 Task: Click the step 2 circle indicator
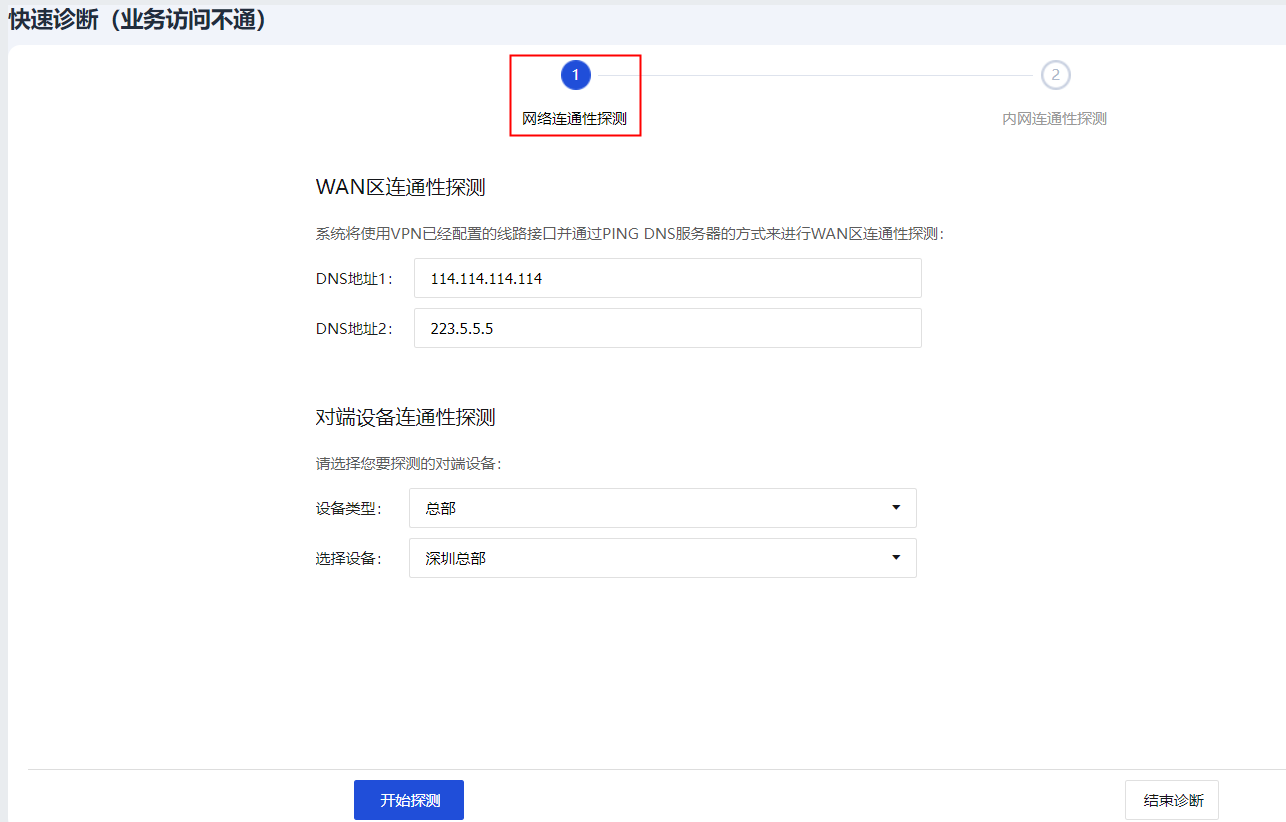pos(1055,75)
